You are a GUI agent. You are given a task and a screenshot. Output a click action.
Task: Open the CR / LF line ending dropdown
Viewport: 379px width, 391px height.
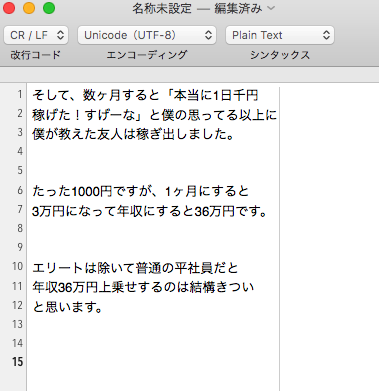click(x=36, y=35)
